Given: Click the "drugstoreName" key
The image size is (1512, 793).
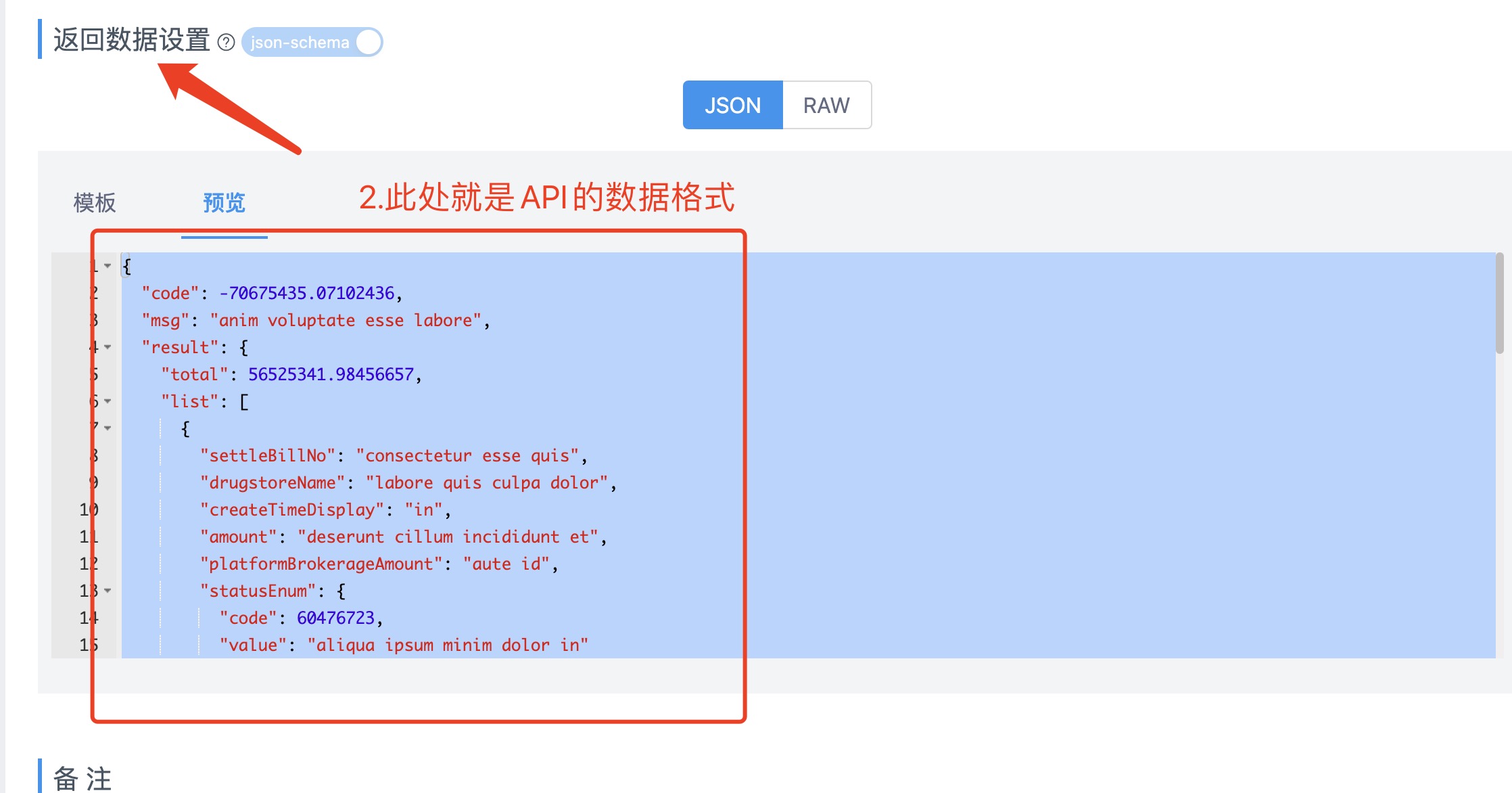Looking at the screenshot, I should pos(273,482).
